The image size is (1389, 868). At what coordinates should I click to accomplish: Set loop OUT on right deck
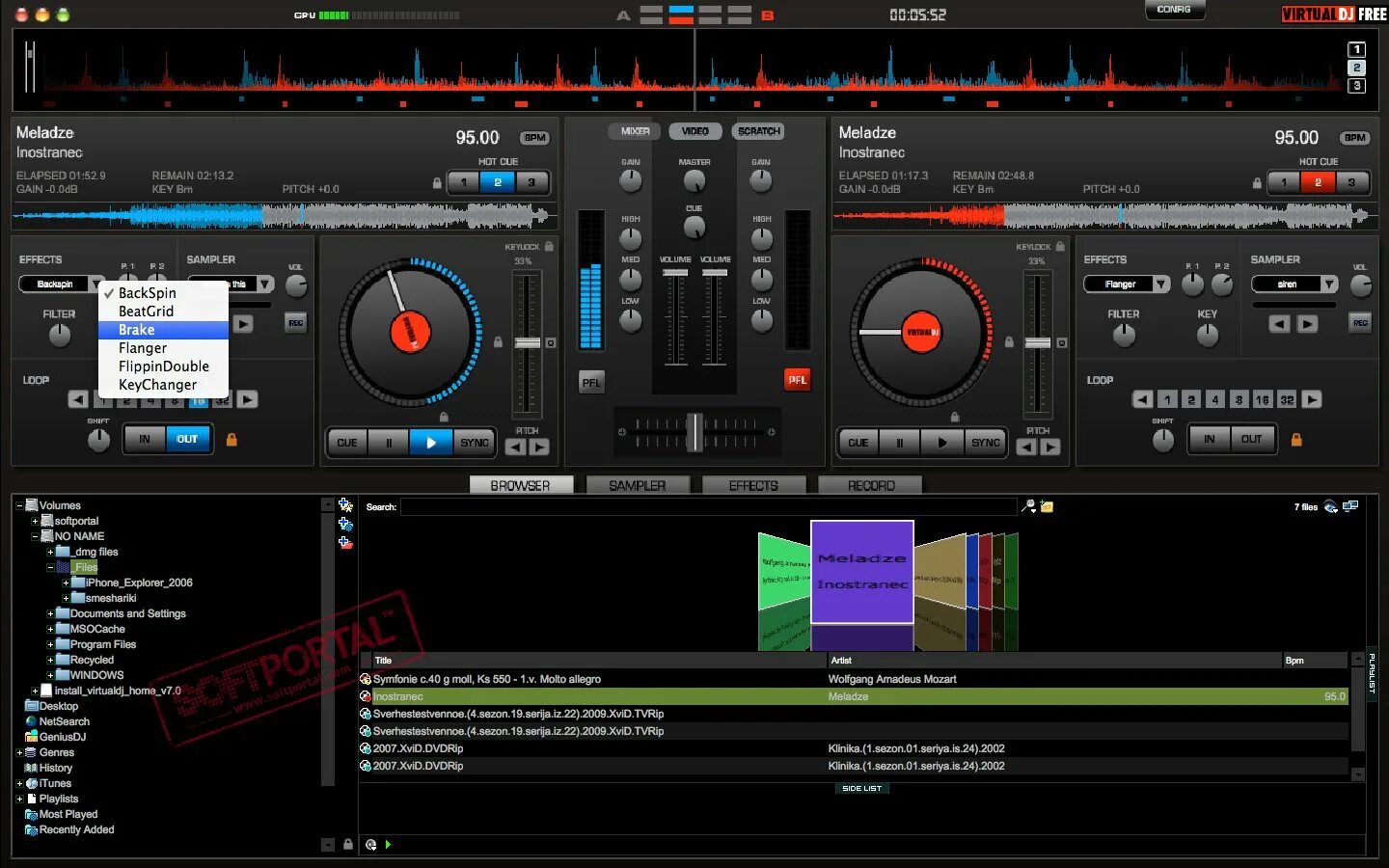[x=1251, y=439]
